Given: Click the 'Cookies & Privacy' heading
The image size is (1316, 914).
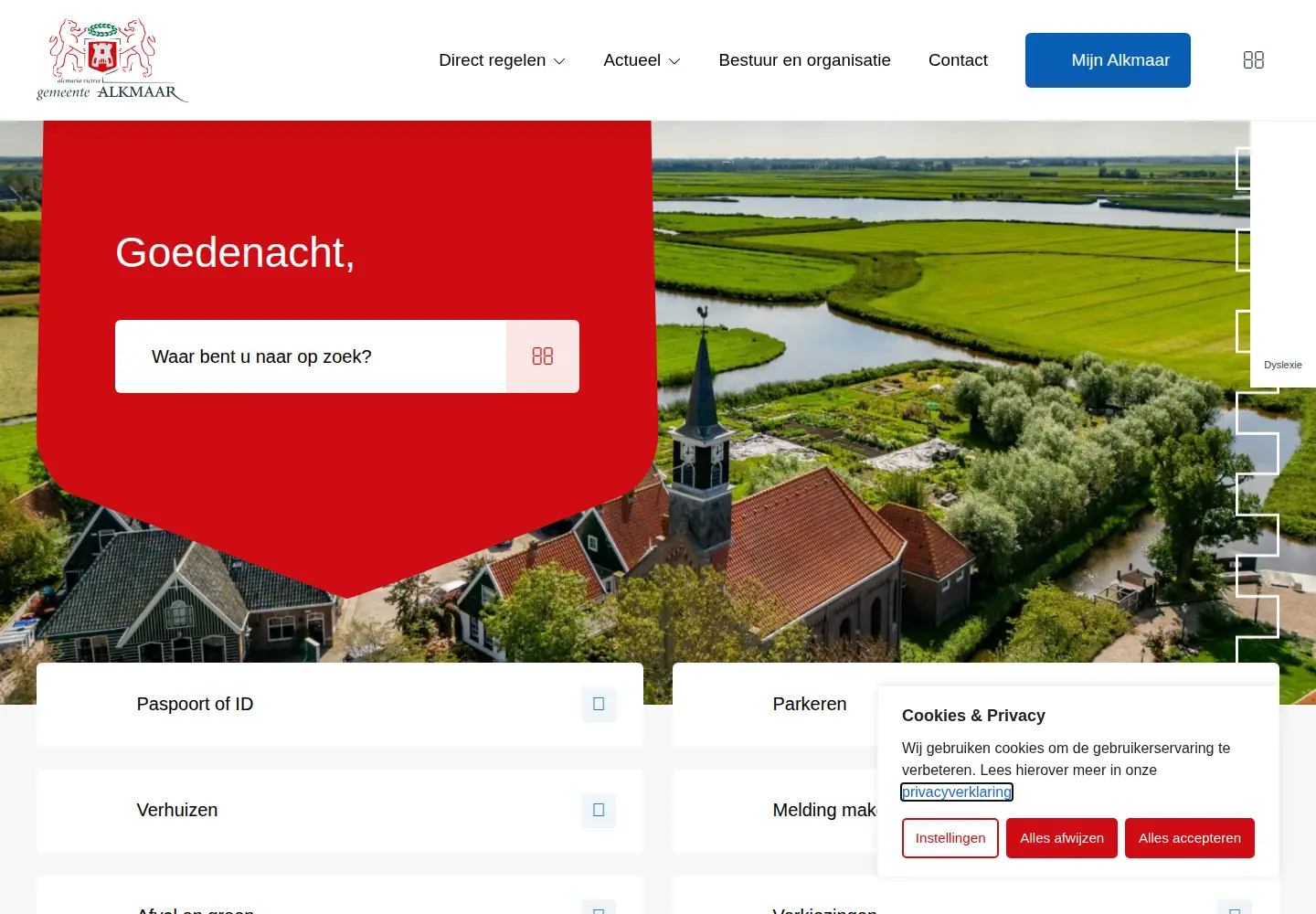Looking at the screenshot, I should [973, 716].
